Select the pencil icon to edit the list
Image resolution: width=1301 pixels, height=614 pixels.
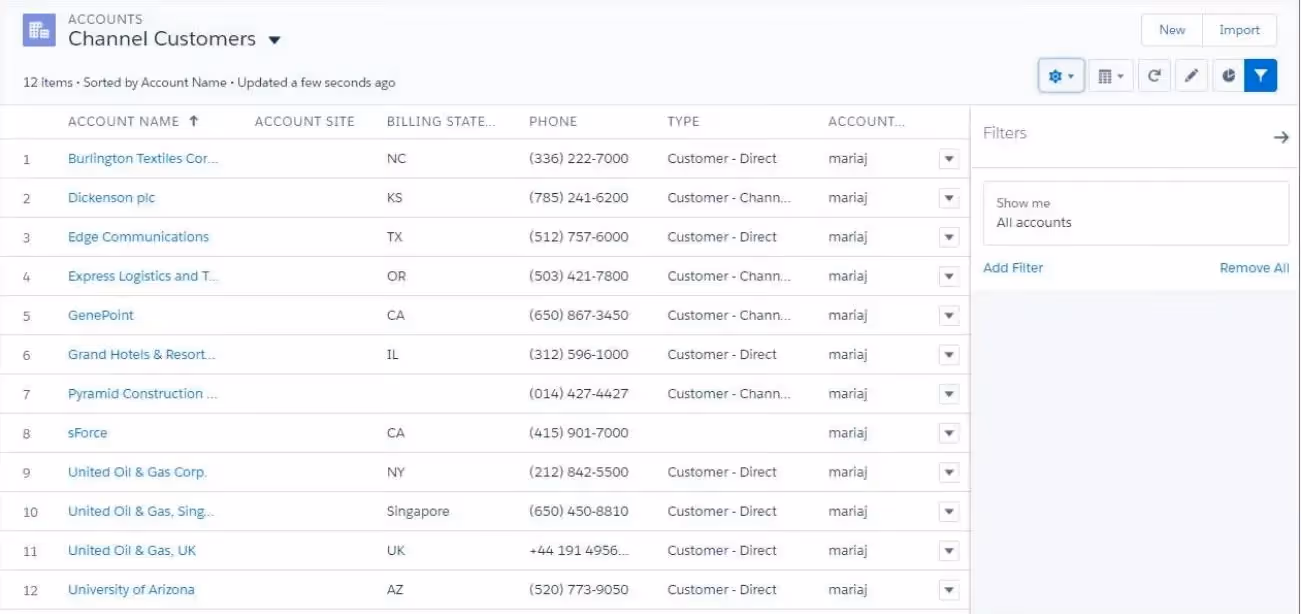tap(1192, 74)
